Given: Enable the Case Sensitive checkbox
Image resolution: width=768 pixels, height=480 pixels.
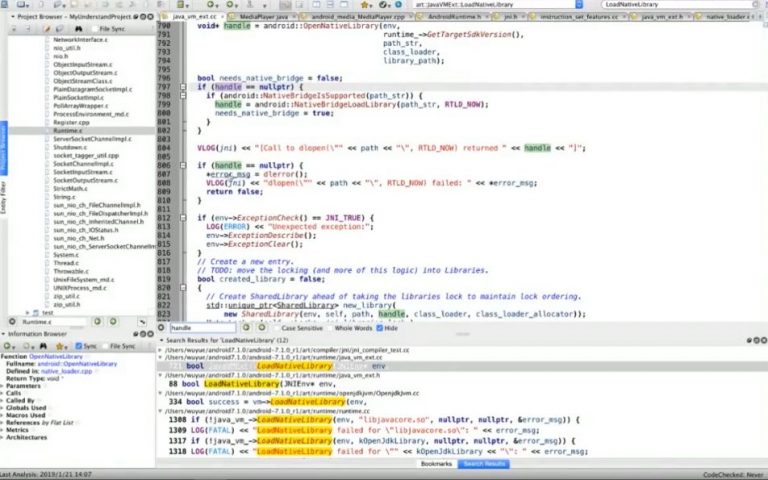Looking at the screenshot, I should (x=277, y=328).
